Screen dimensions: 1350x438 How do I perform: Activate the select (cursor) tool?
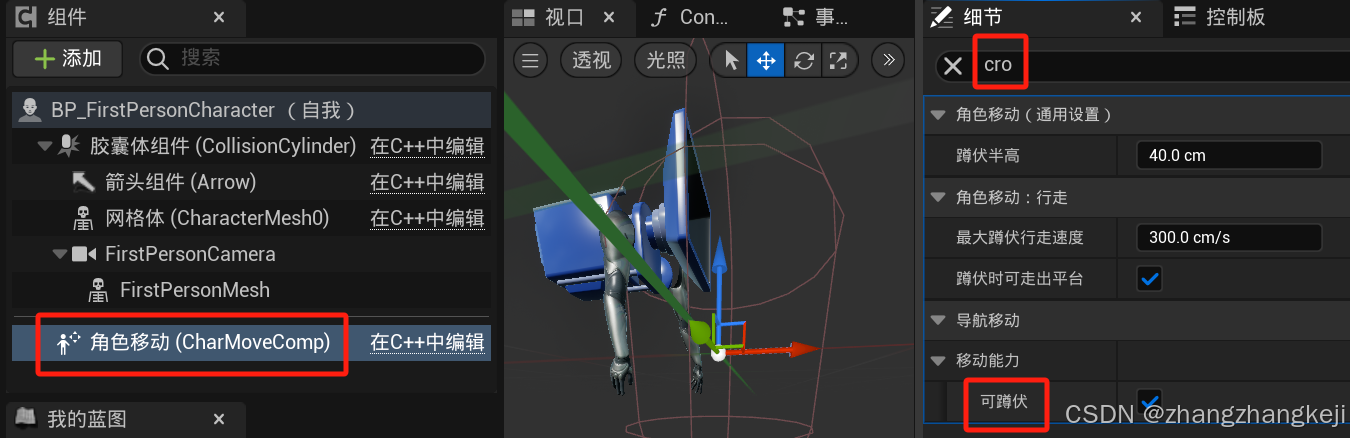[x=731, y=61]
